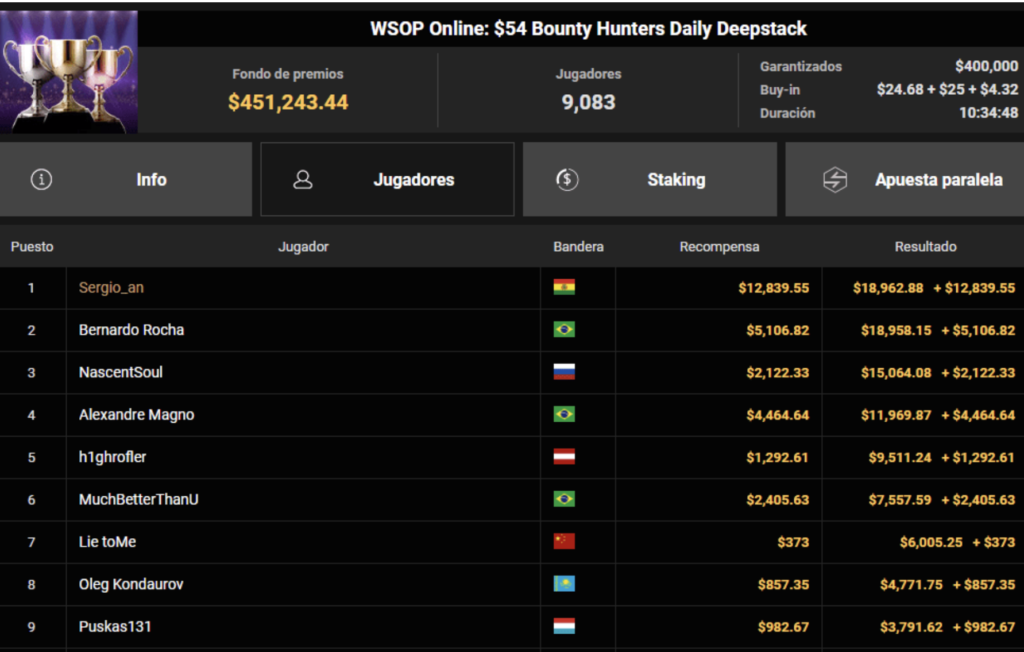The image size is (1024, 652).
Task: Click MuchBetterThanU's $2,405.63 bounty in Recompensa
Action: point(777,500)
